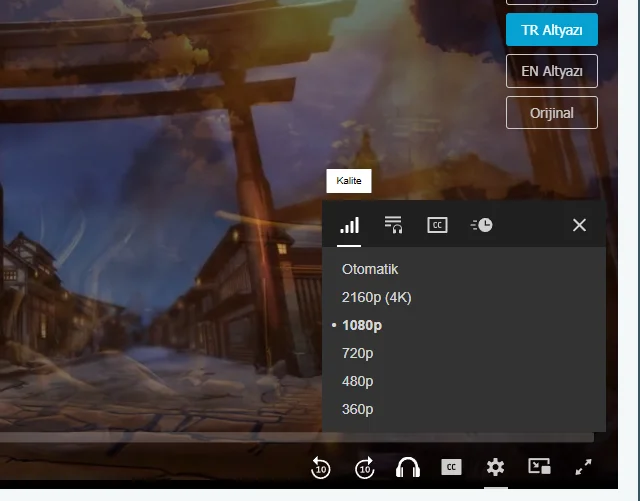Click the settings gear icon
The width and height of the screenshot is (640, 501).
click(496, 467)
